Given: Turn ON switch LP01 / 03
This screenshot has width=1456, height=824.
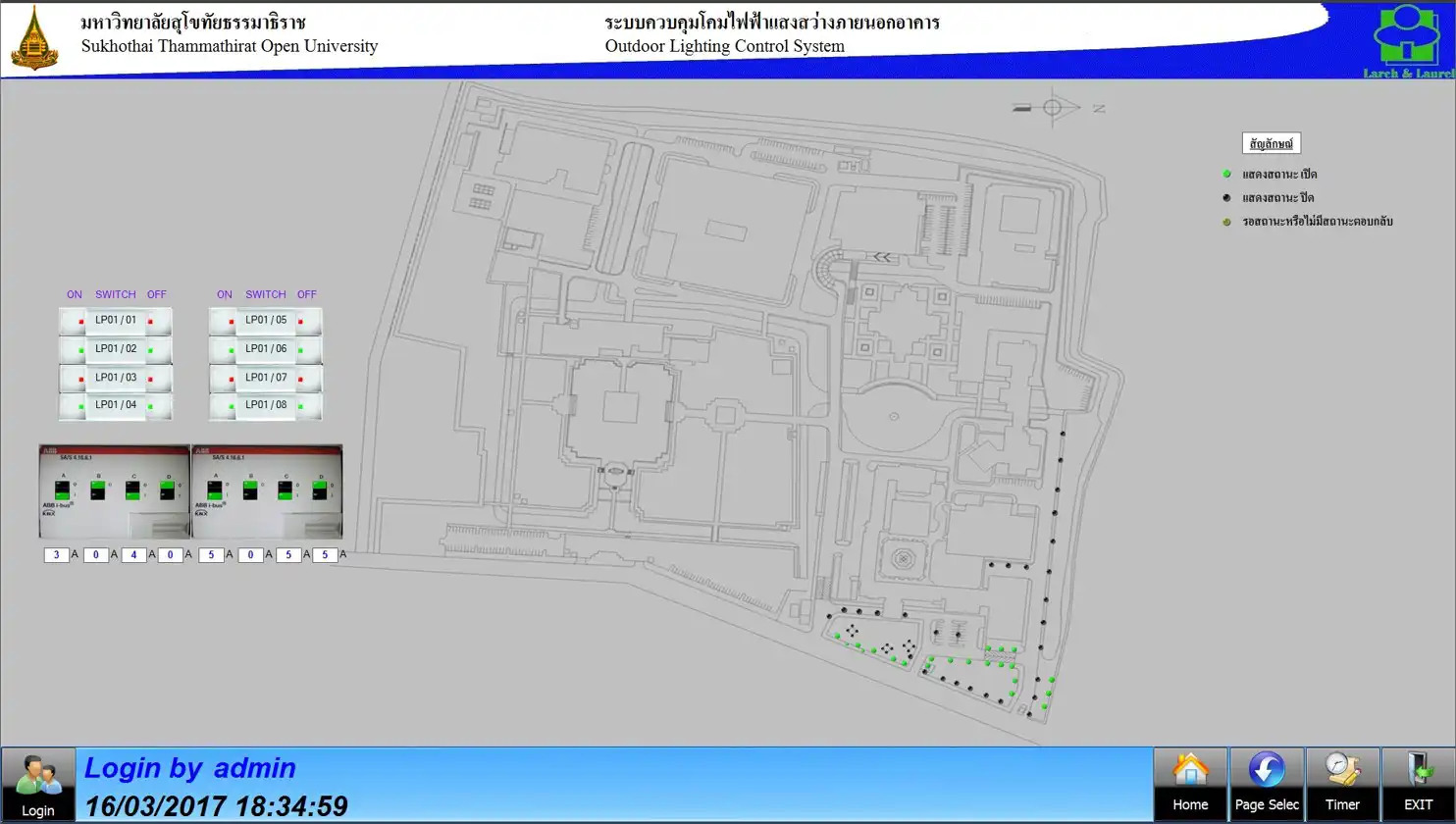Looking at the screenshot, I should (x=75, y=378).
